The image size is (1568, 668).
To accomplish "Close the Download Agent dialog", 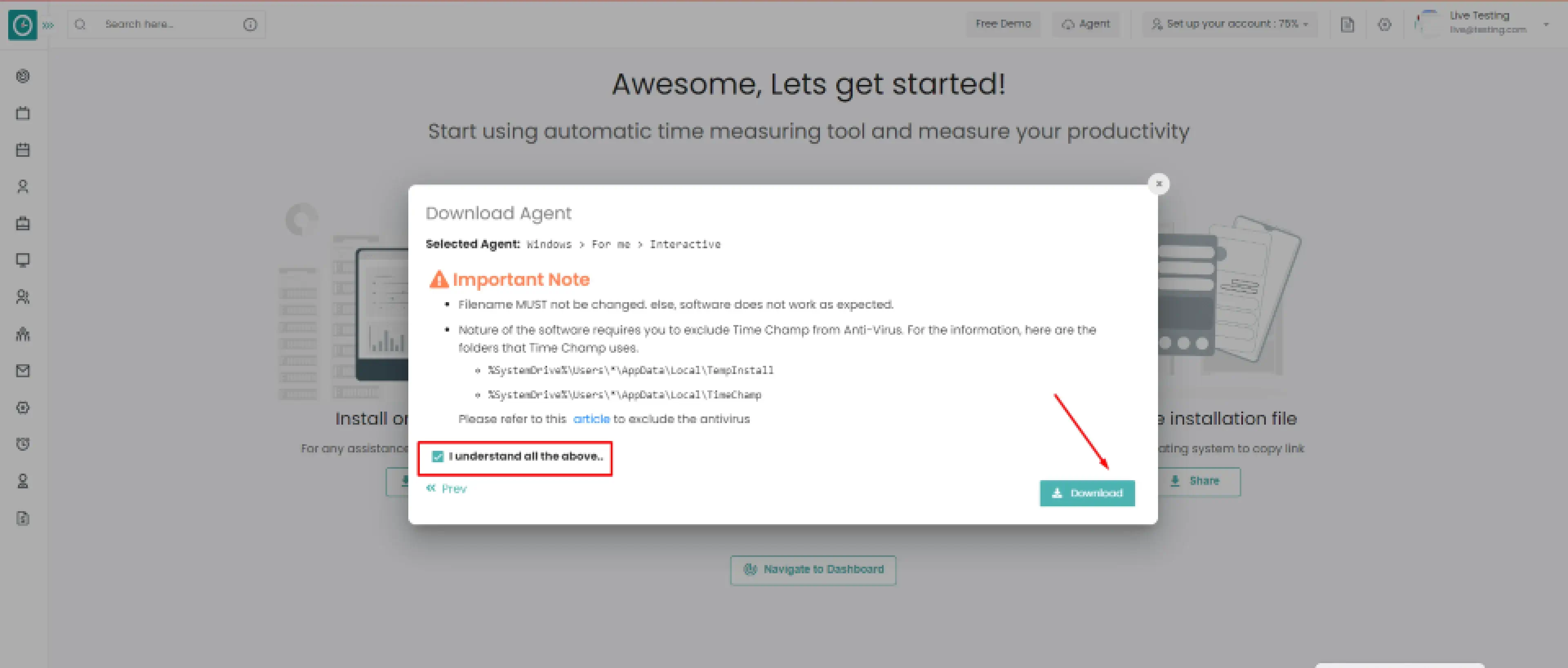I will coord(1158,184).
